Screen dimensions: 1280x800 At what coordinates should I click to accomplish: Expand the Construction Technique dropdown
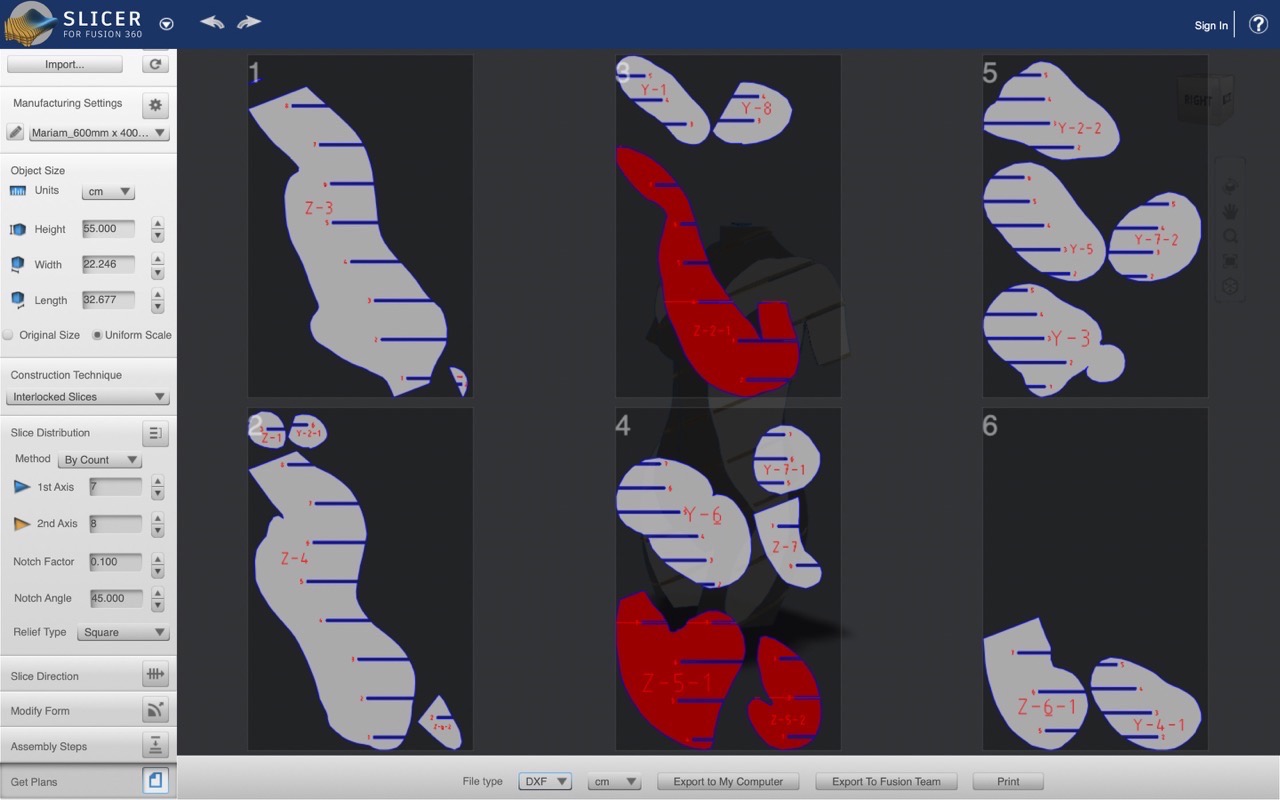click(88, 397)
